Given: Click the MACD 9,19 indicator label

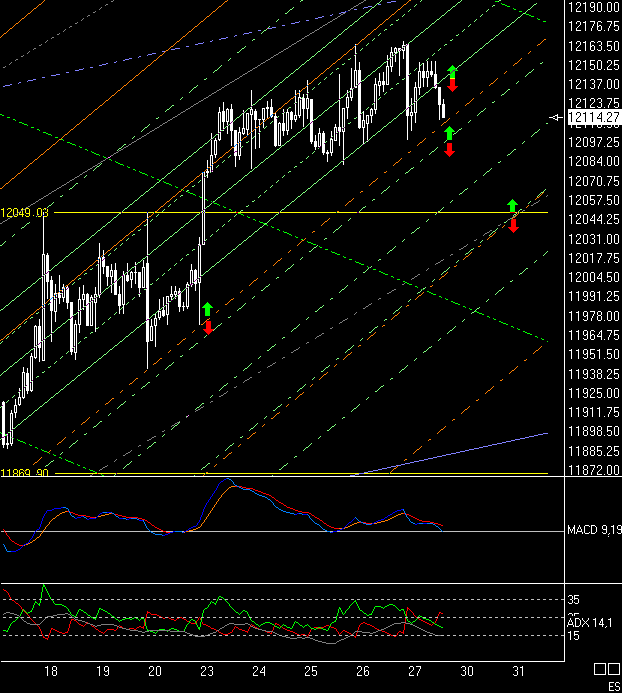Looking at the screenshot, I should click(x=594, y=529).
